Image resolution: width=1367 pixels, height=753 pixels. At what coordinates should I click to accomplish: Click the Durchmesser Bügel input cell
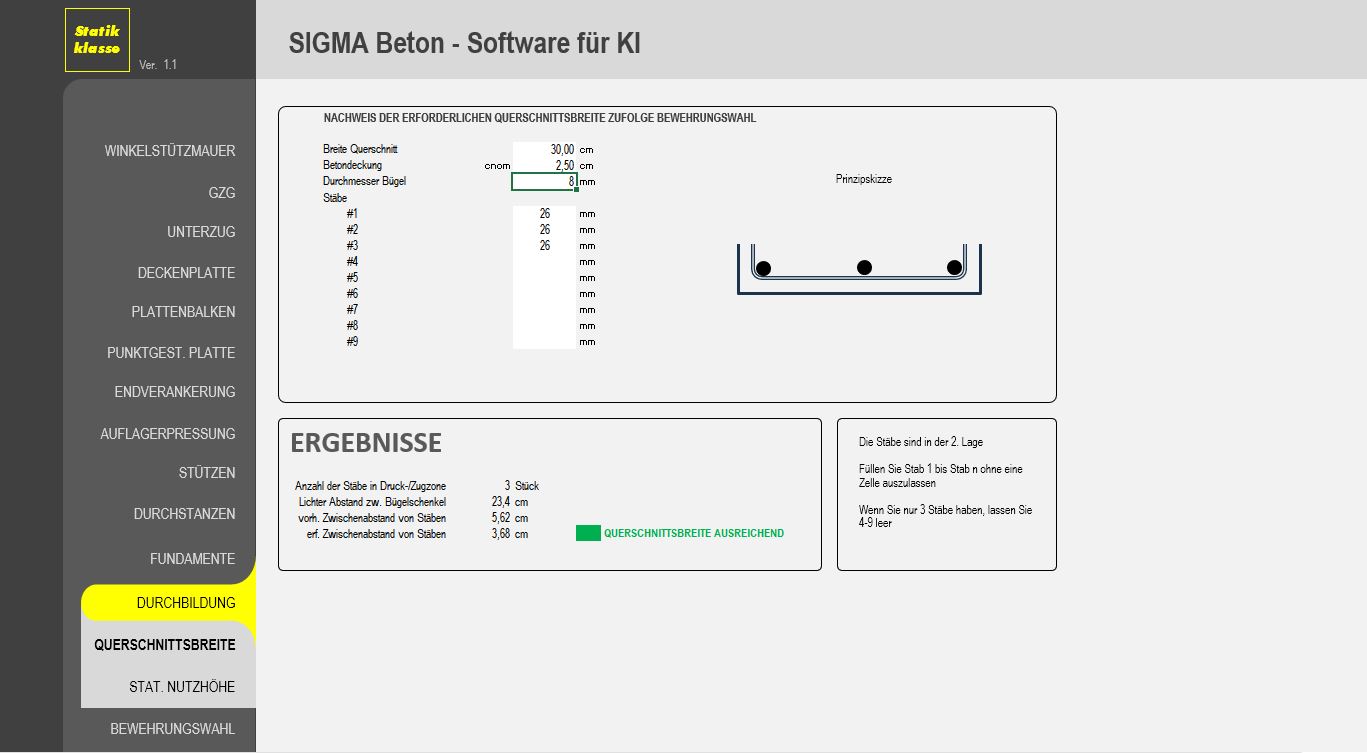tap(544, 181)
